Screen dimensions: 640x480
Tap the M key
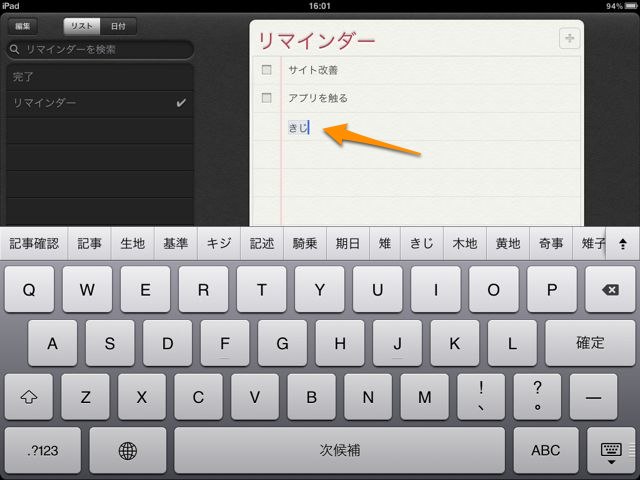pyautogui.click(x=424, y=397)
